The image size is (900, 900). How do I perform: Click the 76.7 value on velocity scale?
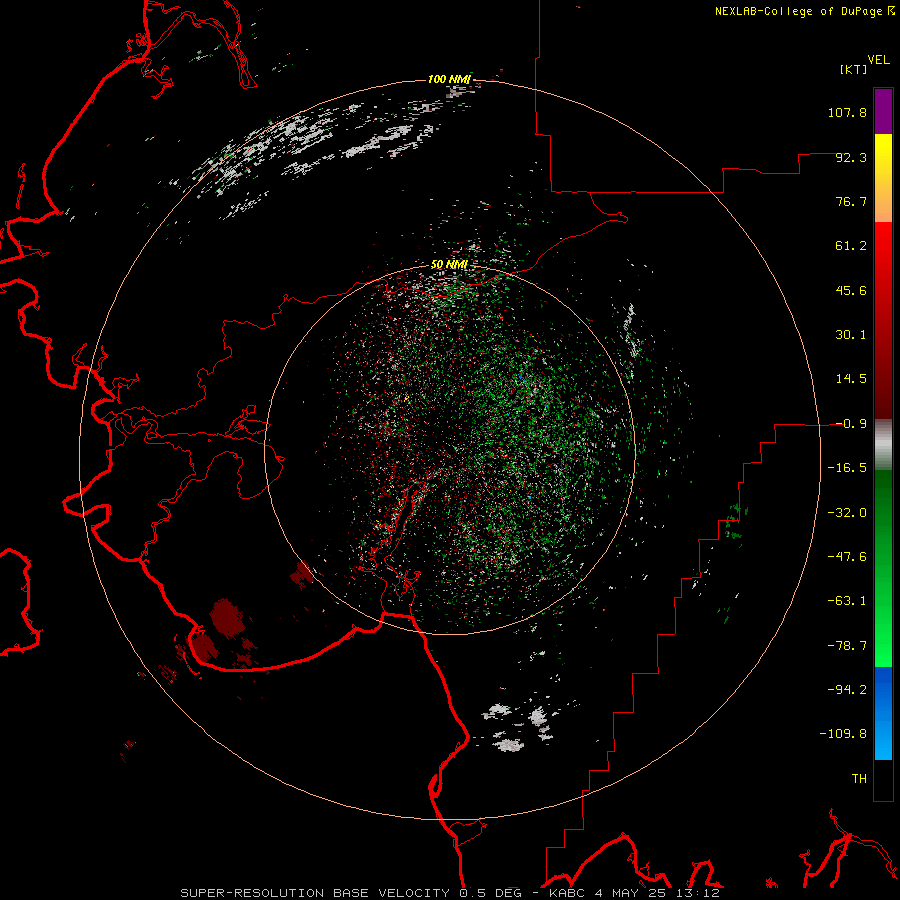coord(851,201)
